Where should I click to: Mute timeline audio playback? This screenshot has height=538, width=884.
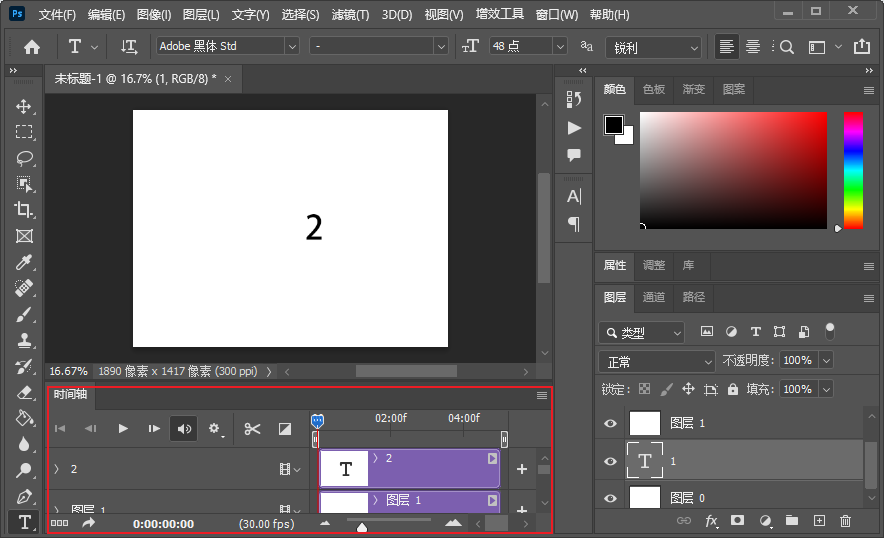(x=183, y=429)
